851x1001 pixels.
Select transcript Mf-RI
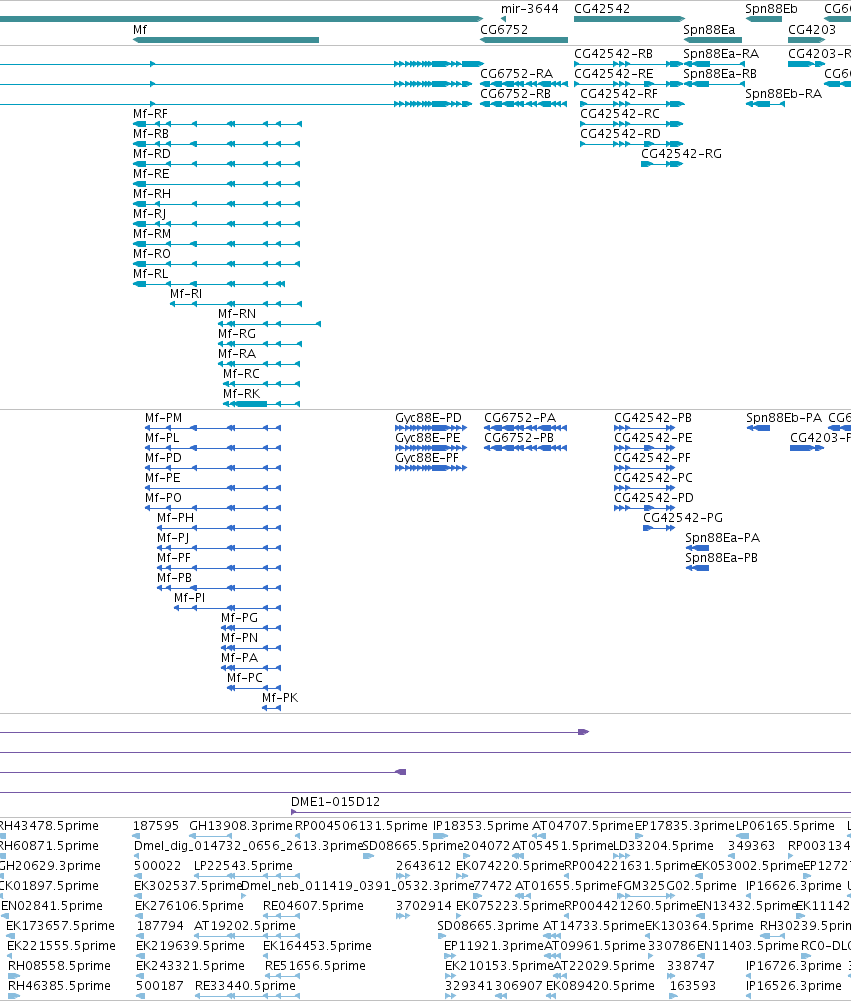click(186, 294)
